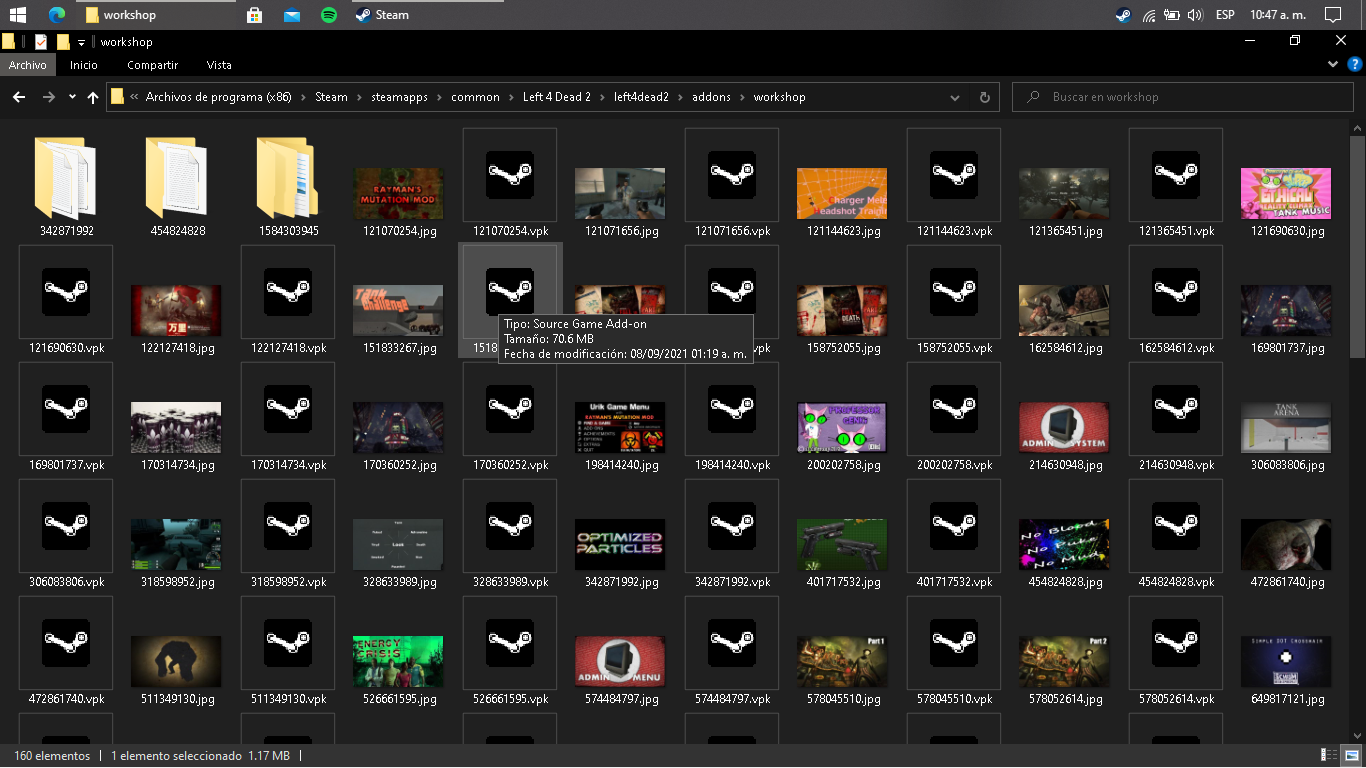This screenshot has width=1366, height=768.
Task: Click the Properties icon in the title bar
Action: pyautogui.click(x=41, y=42)
